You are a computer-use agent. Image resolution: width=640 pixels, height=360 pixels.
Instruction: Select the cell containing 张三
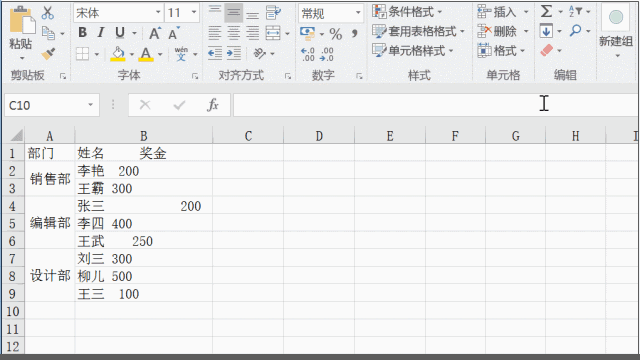tap(144, 206)
